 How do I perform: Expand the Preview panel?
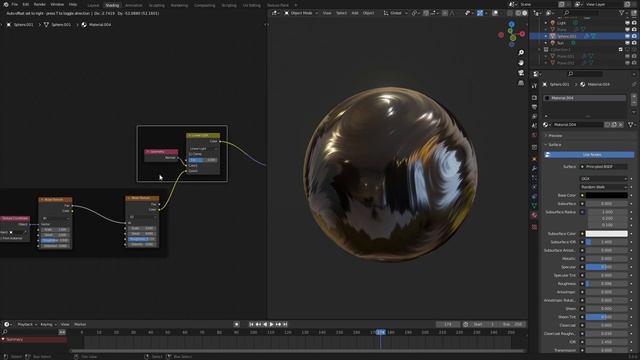click(x=554, y=136)
